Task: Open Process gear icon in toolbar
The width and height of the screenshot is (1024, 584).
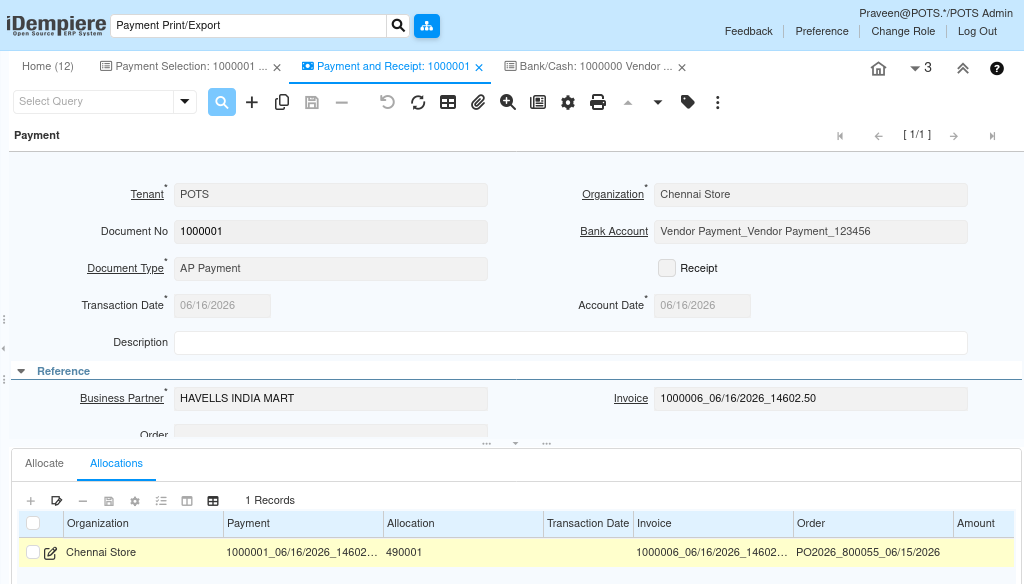Action: (x=568, y=103)
